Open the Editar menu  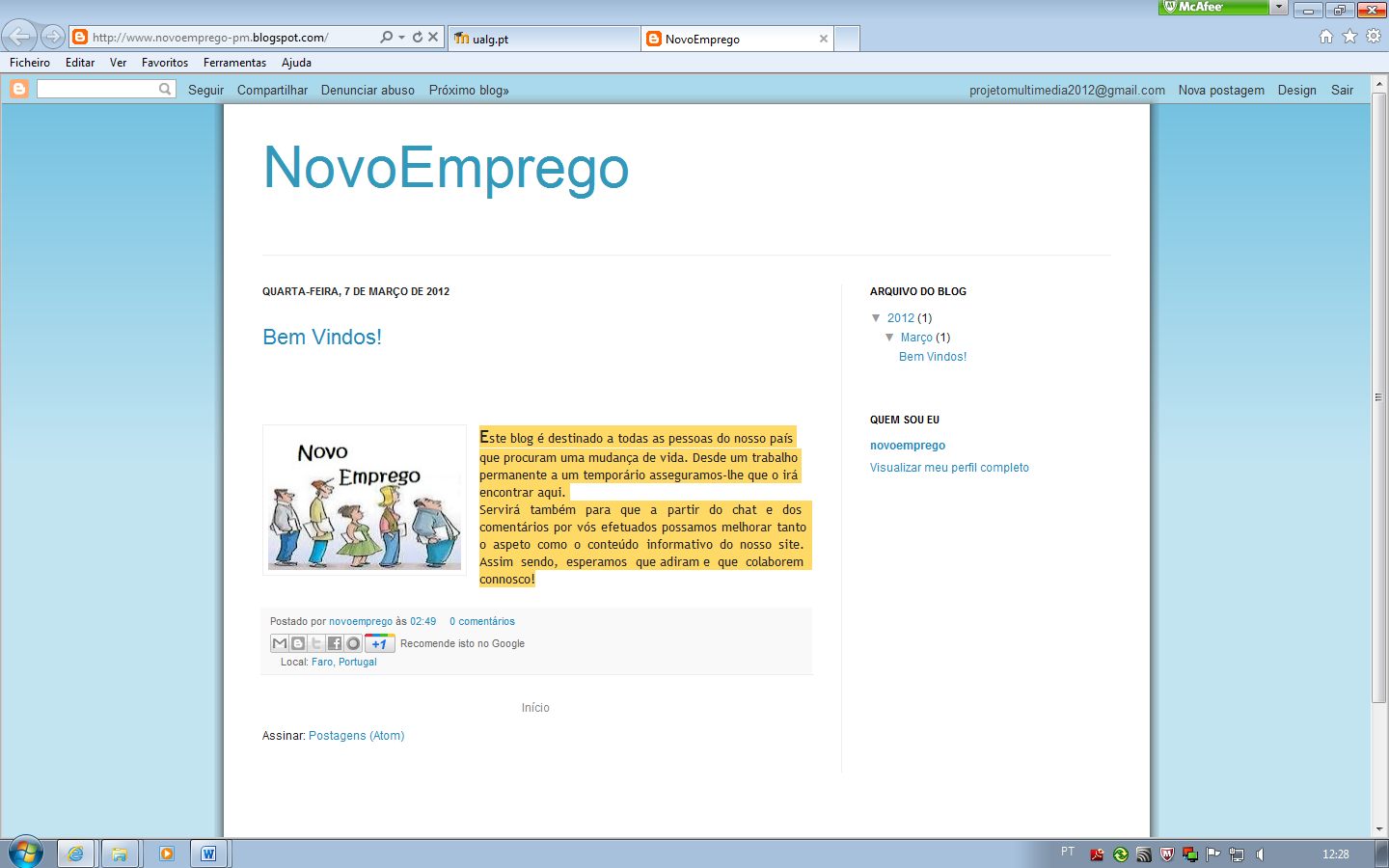click(x=80, y=63)
